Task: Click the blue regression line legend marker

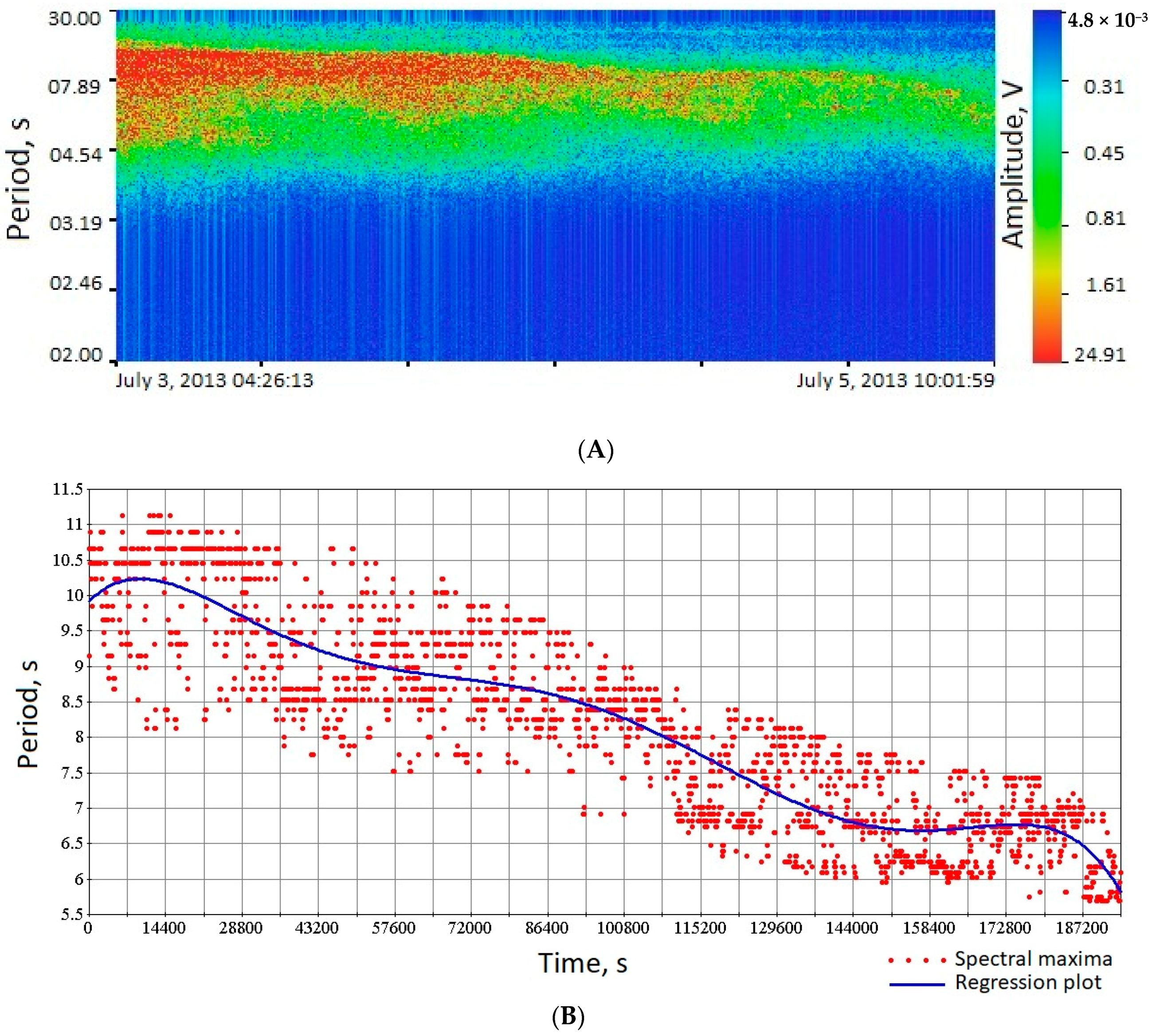Action: (x=917, y=984)
